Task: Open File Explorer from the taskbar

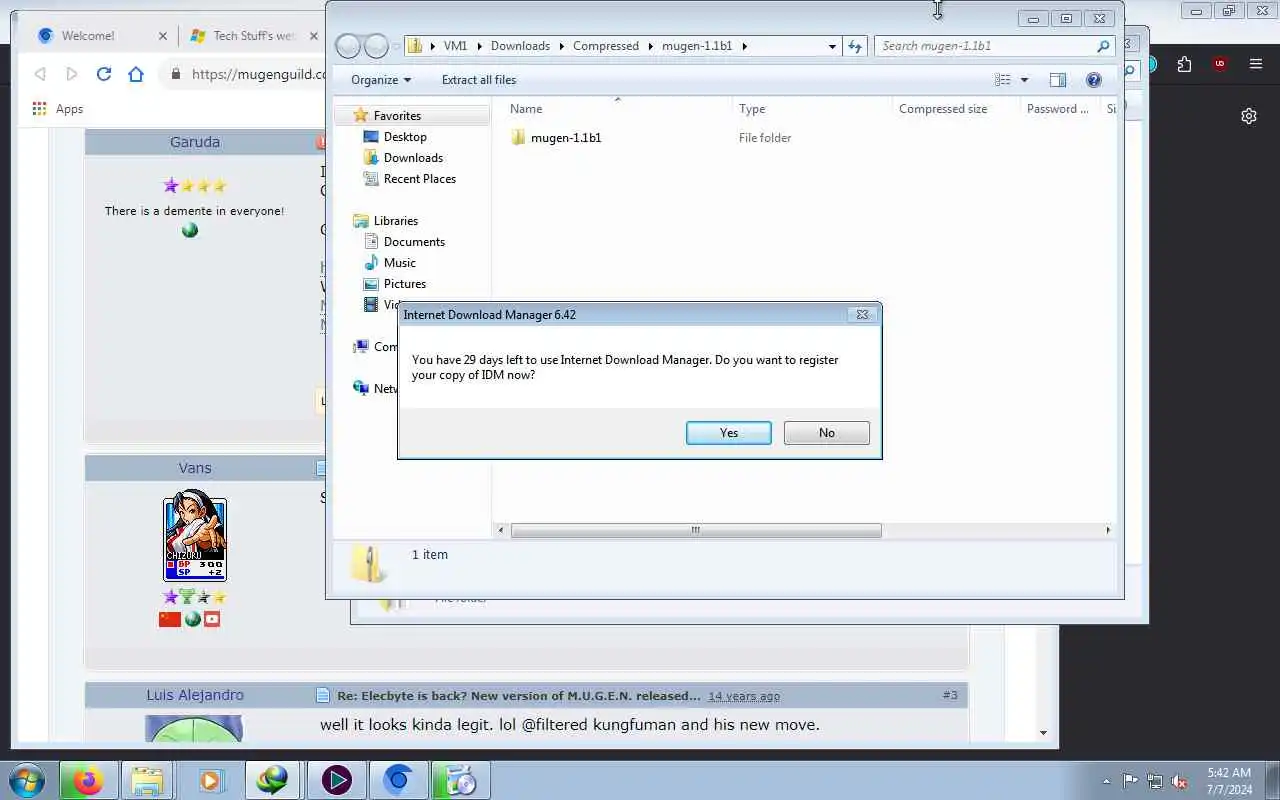Action: coord(147,780)
